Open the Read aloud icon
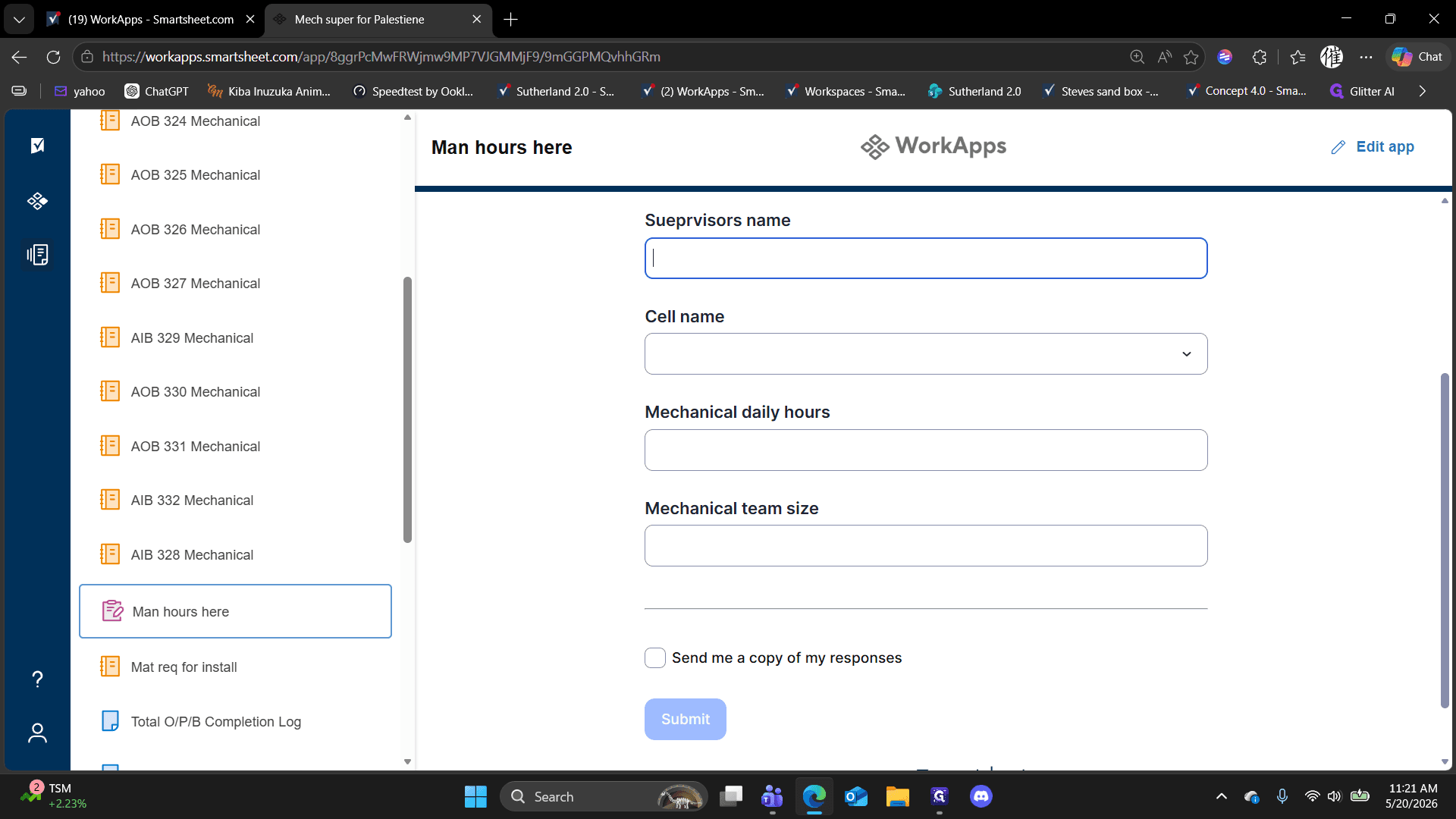Viewport: 1456px width, 819px height. pyautogui.click(x=1164, y=57)
